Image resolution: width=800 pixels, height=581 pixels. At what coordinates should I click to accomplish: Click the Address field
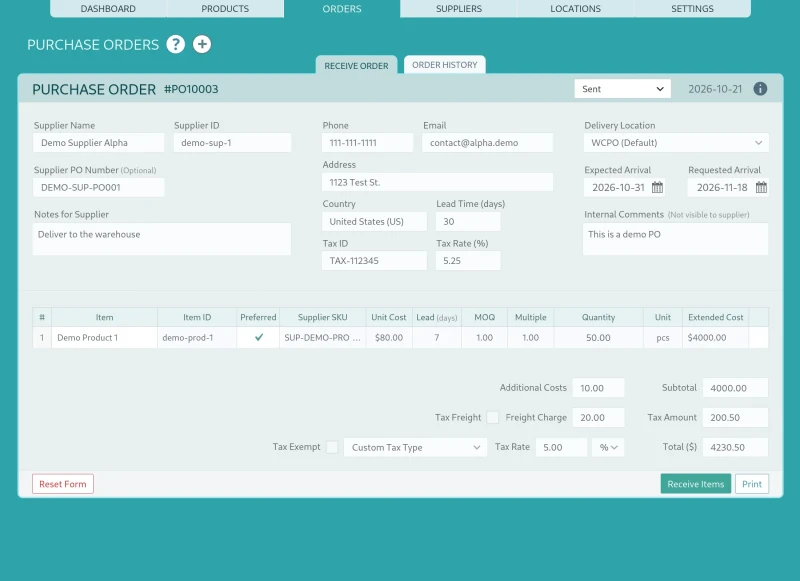point(437,182)
